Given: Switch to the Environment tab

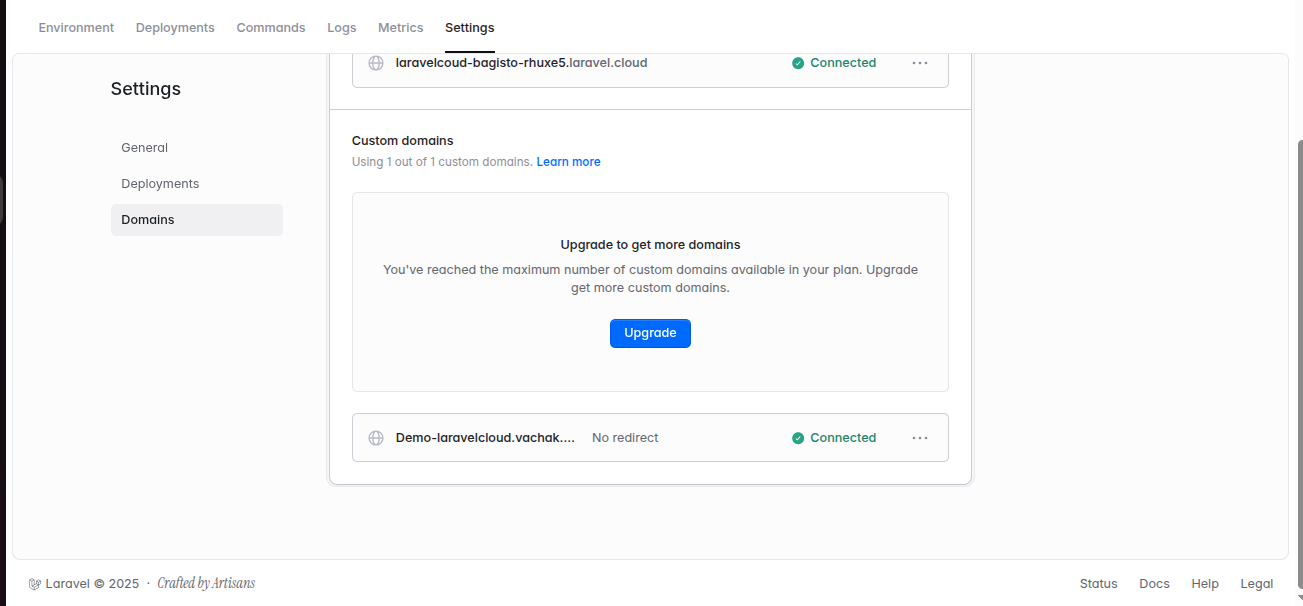Looking at the screenshot, I should (x=76, y=28).
